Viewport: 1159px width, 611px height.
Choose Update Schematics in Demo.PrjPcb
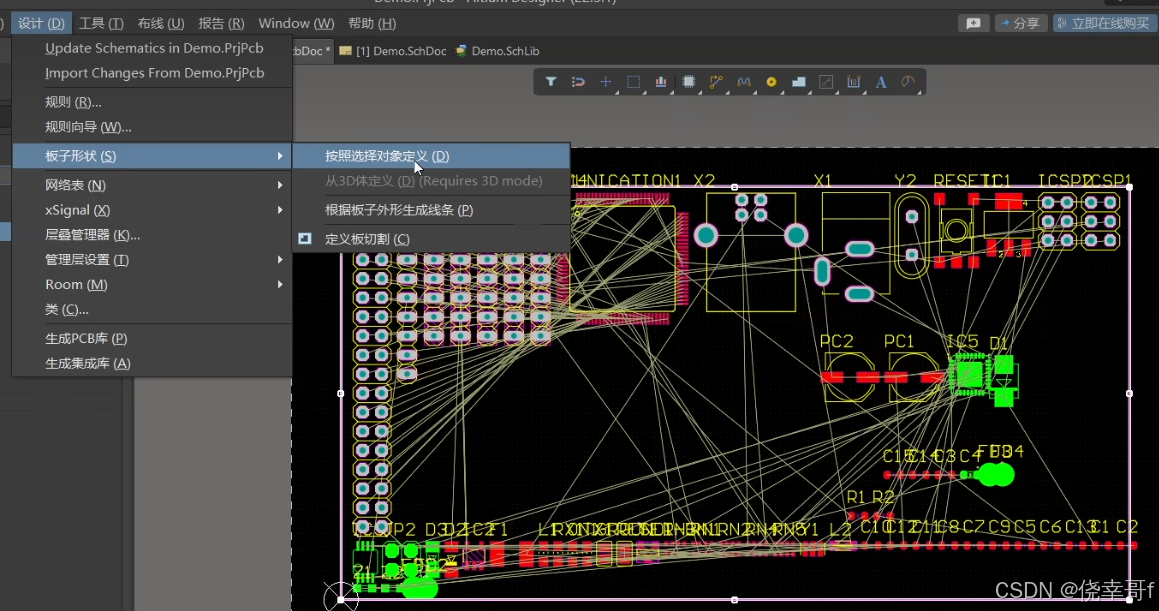point(153,48)
